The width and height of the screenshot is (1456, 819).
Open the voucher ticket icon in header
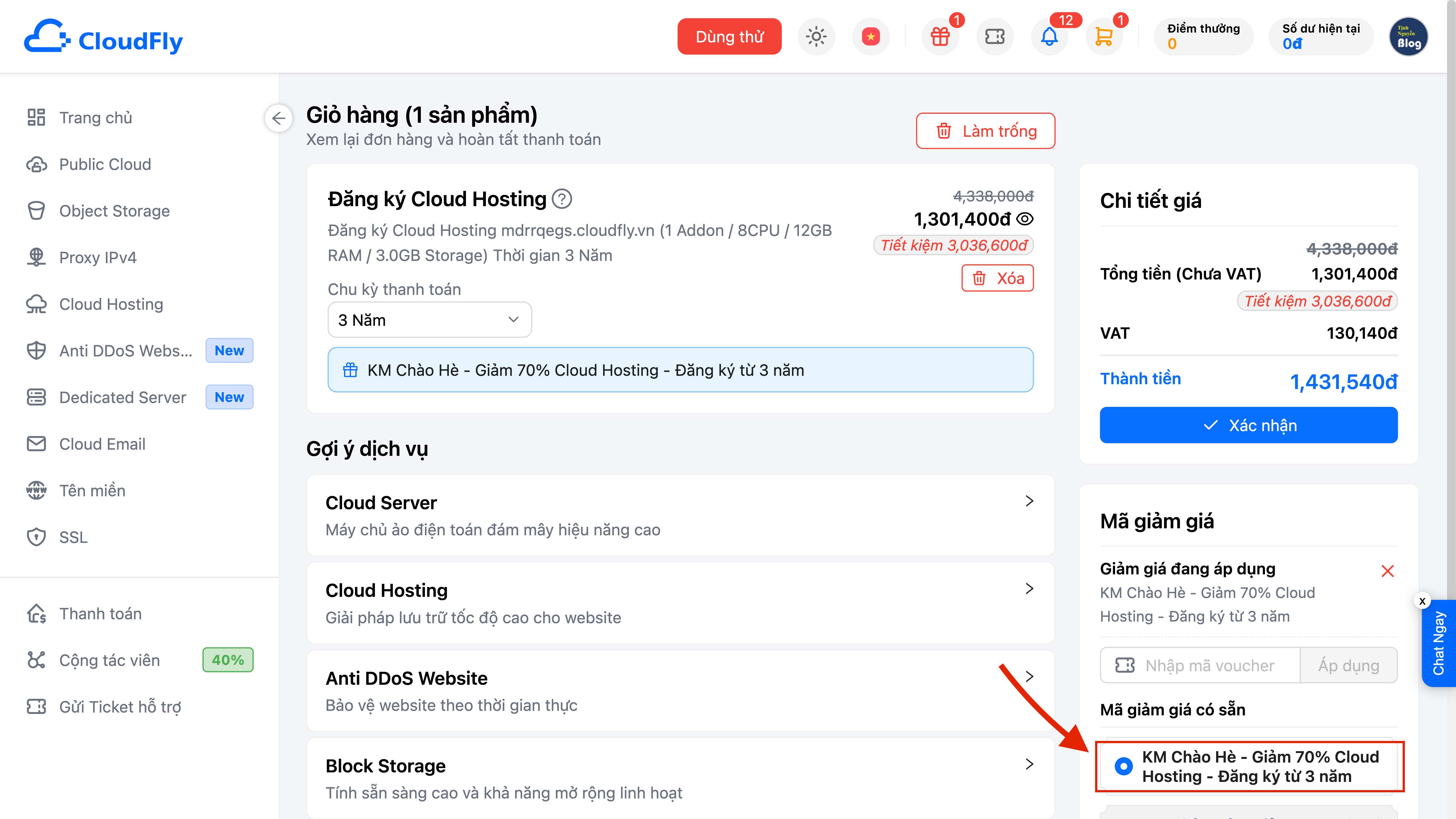(995, 37)
